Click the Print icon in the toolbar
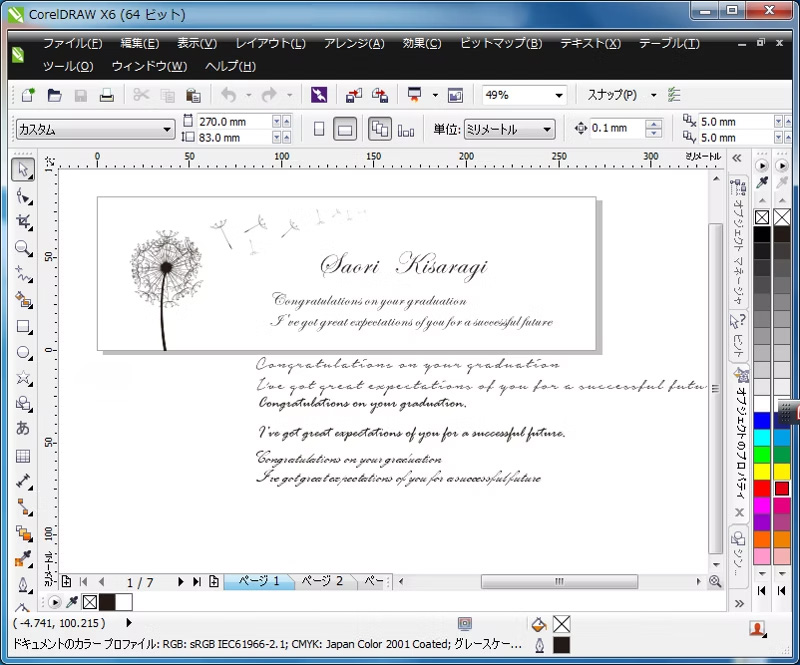 (x=106, y=95)
